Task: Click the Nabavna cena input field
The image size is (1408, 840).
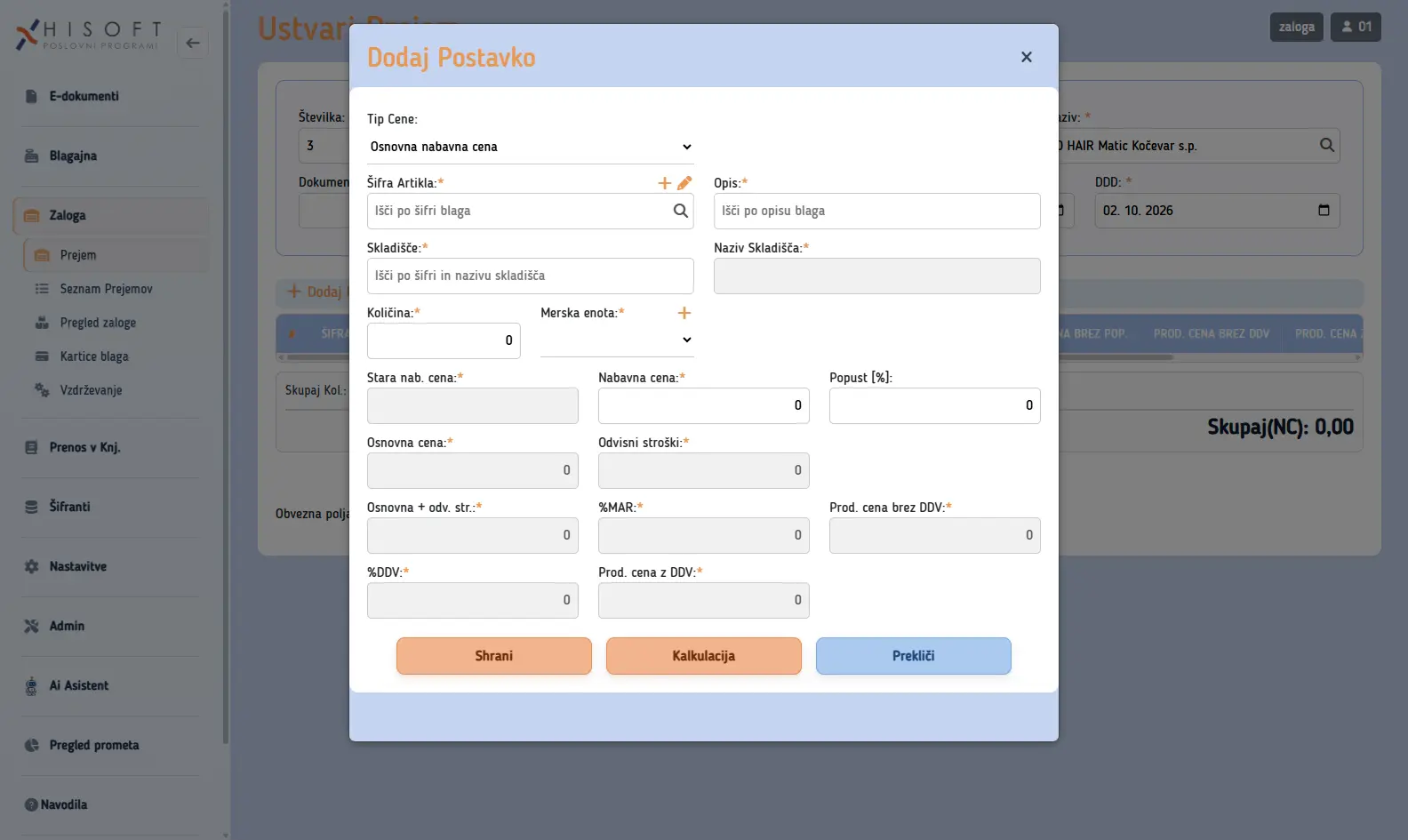Action: (704, 405)
